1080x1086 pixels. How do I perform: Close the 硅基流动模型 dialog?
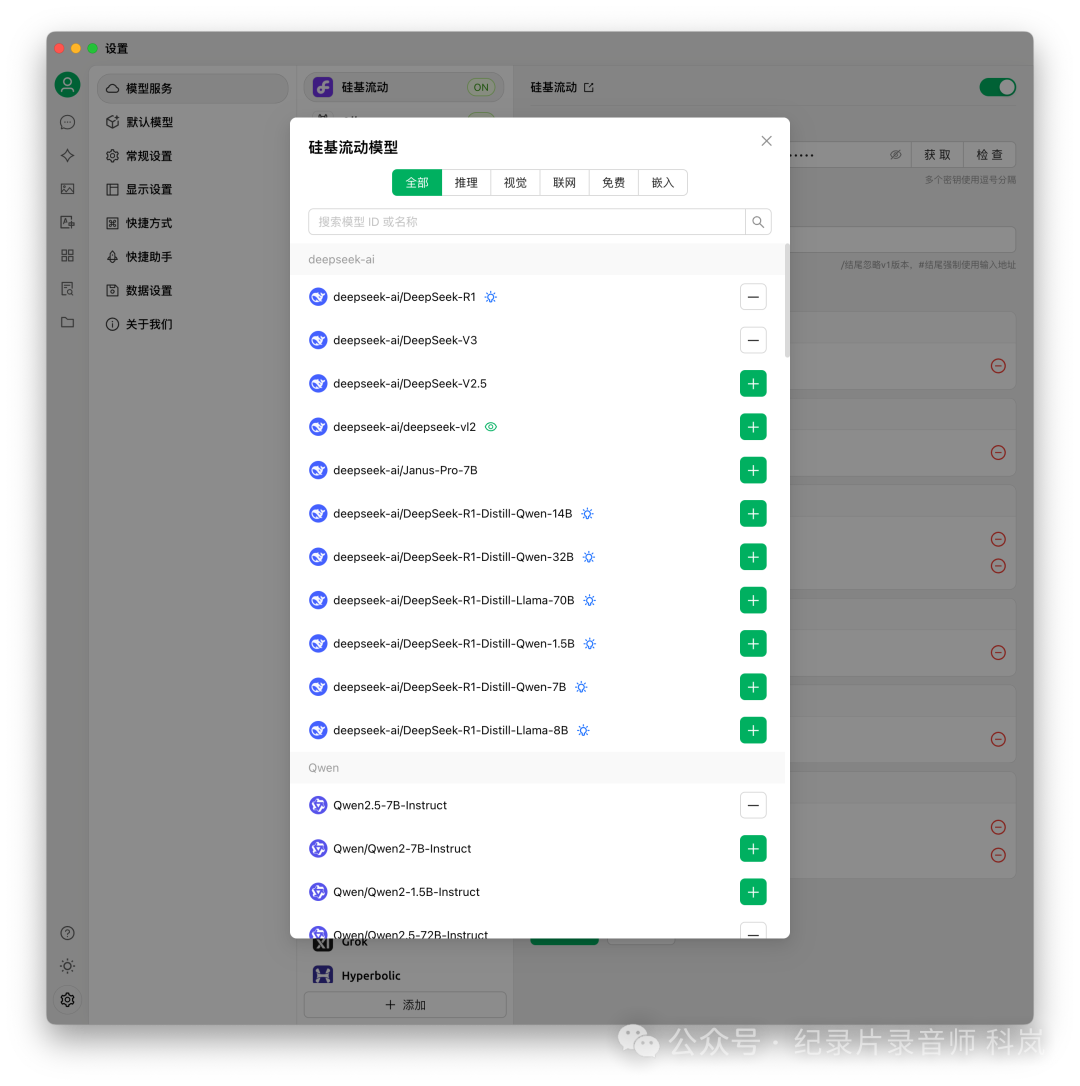coord(766,141)
